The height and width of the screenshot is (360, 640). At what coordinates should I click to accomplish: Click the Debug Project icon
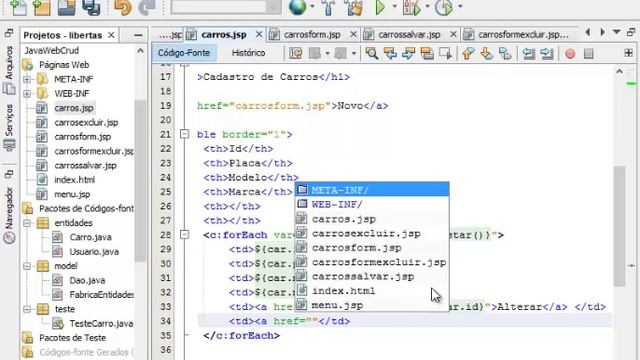point(411,7)
